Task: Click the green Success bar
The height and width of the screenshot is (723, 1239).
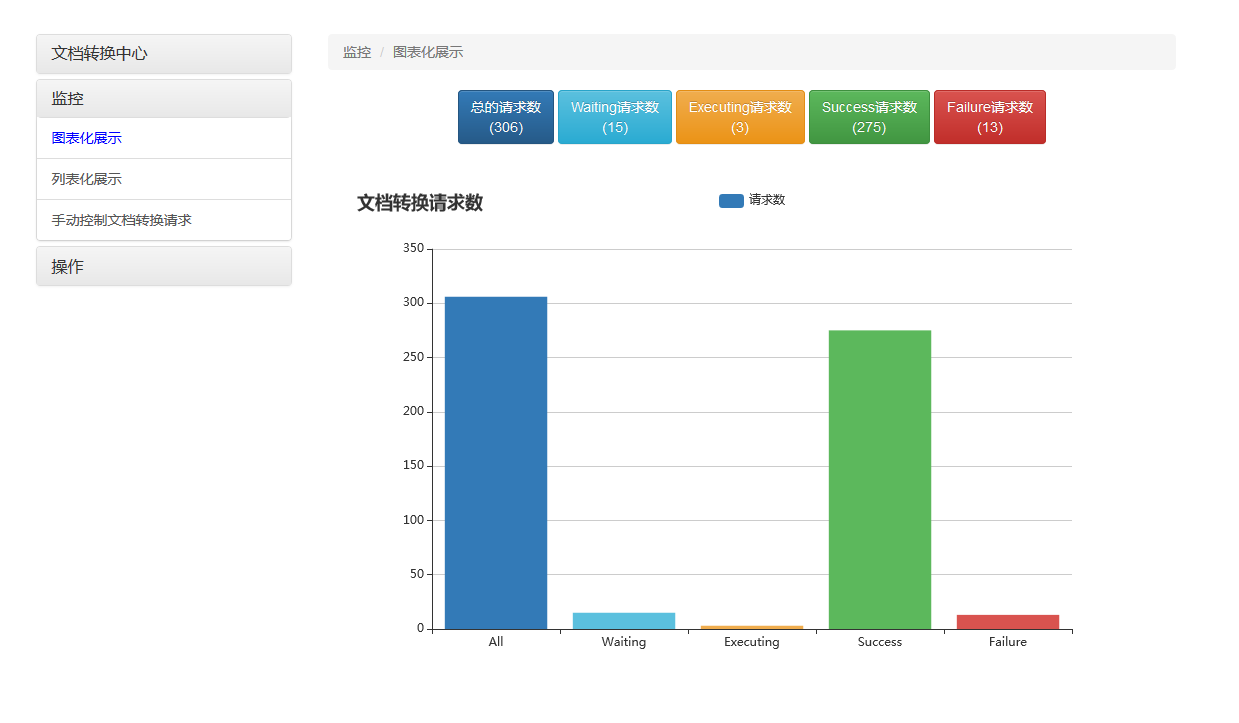Action: click(x=880, y=480)
